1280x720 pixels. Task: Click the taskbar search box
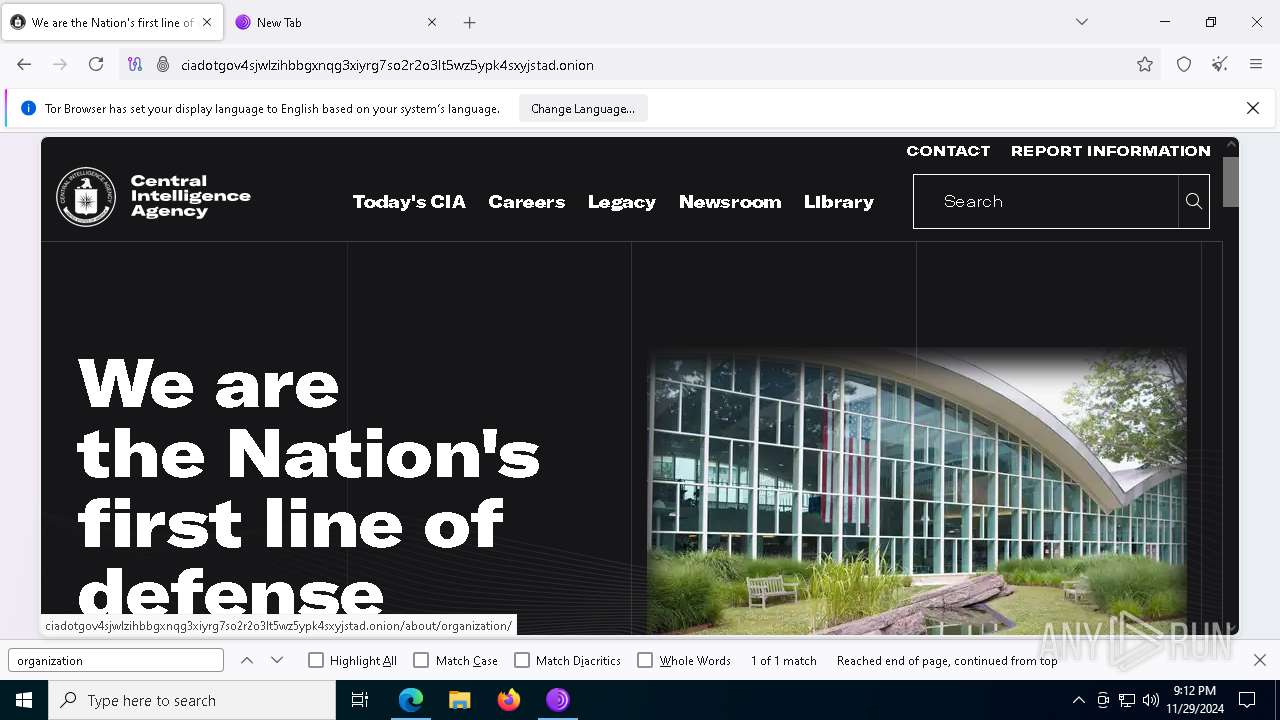coord(192,700)
